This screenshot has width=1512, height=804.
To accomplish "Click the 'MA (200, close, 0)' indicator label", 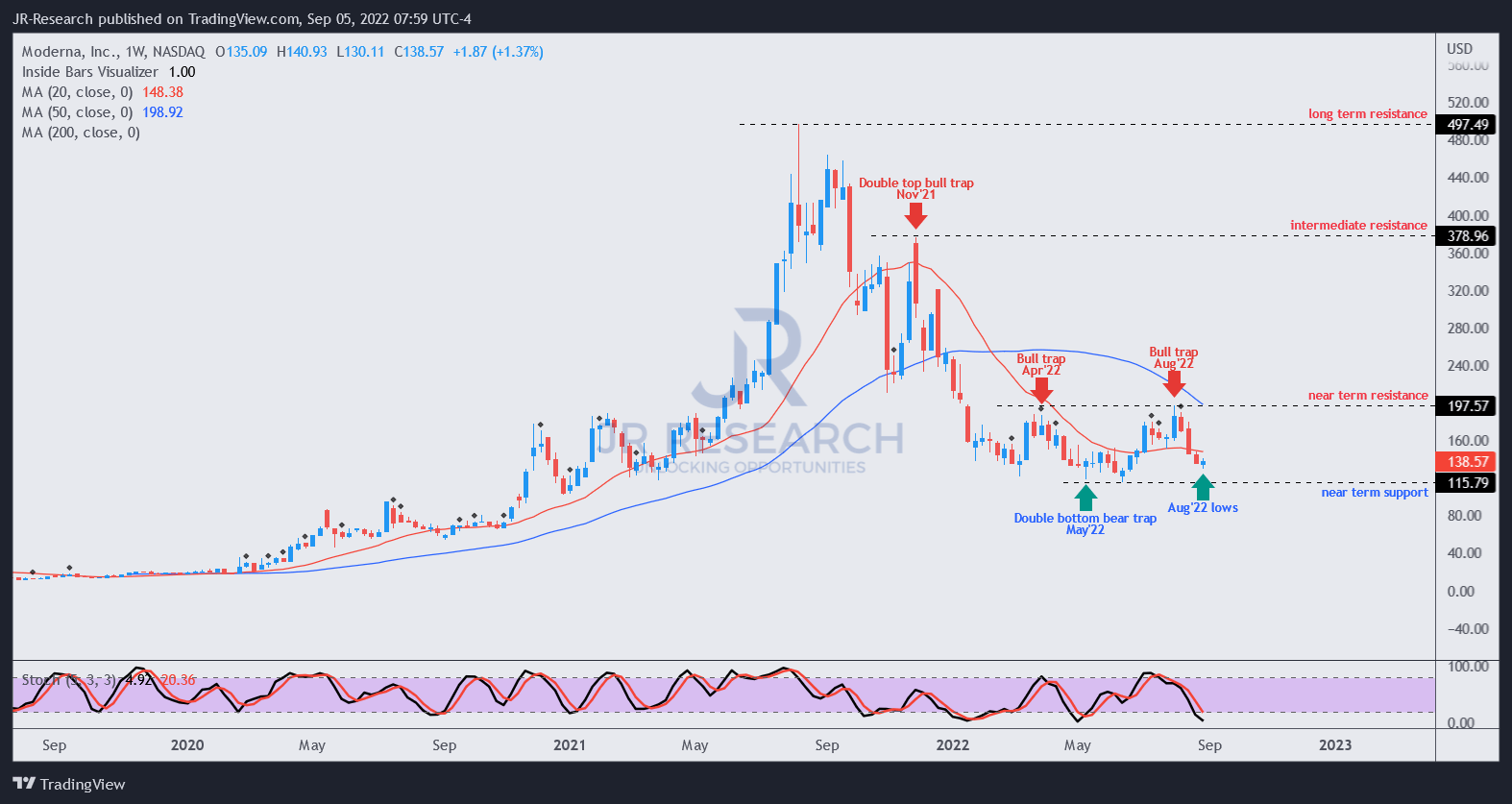I will [81, 133].
